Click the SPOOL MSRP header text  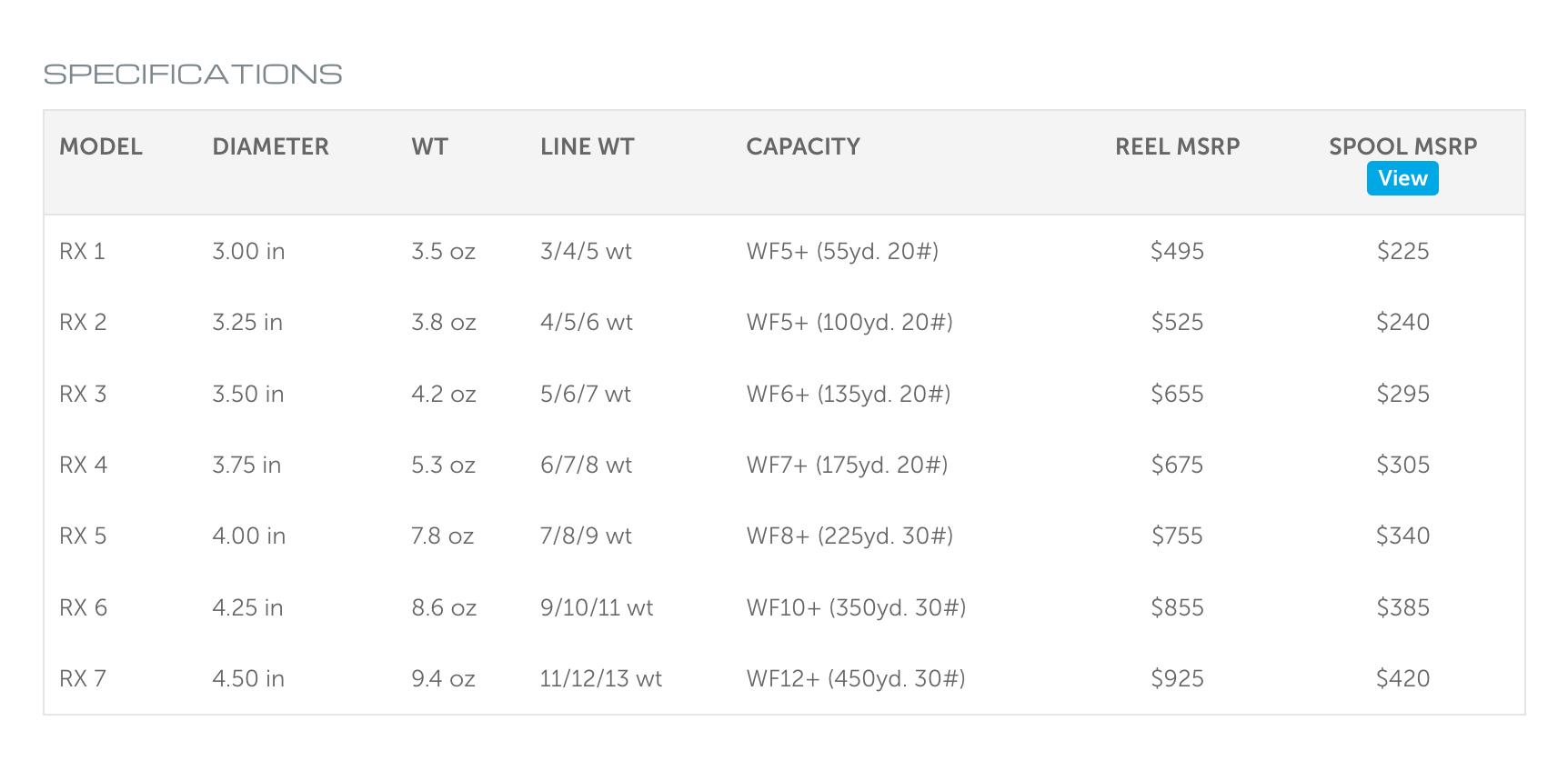pos(1402,146)
